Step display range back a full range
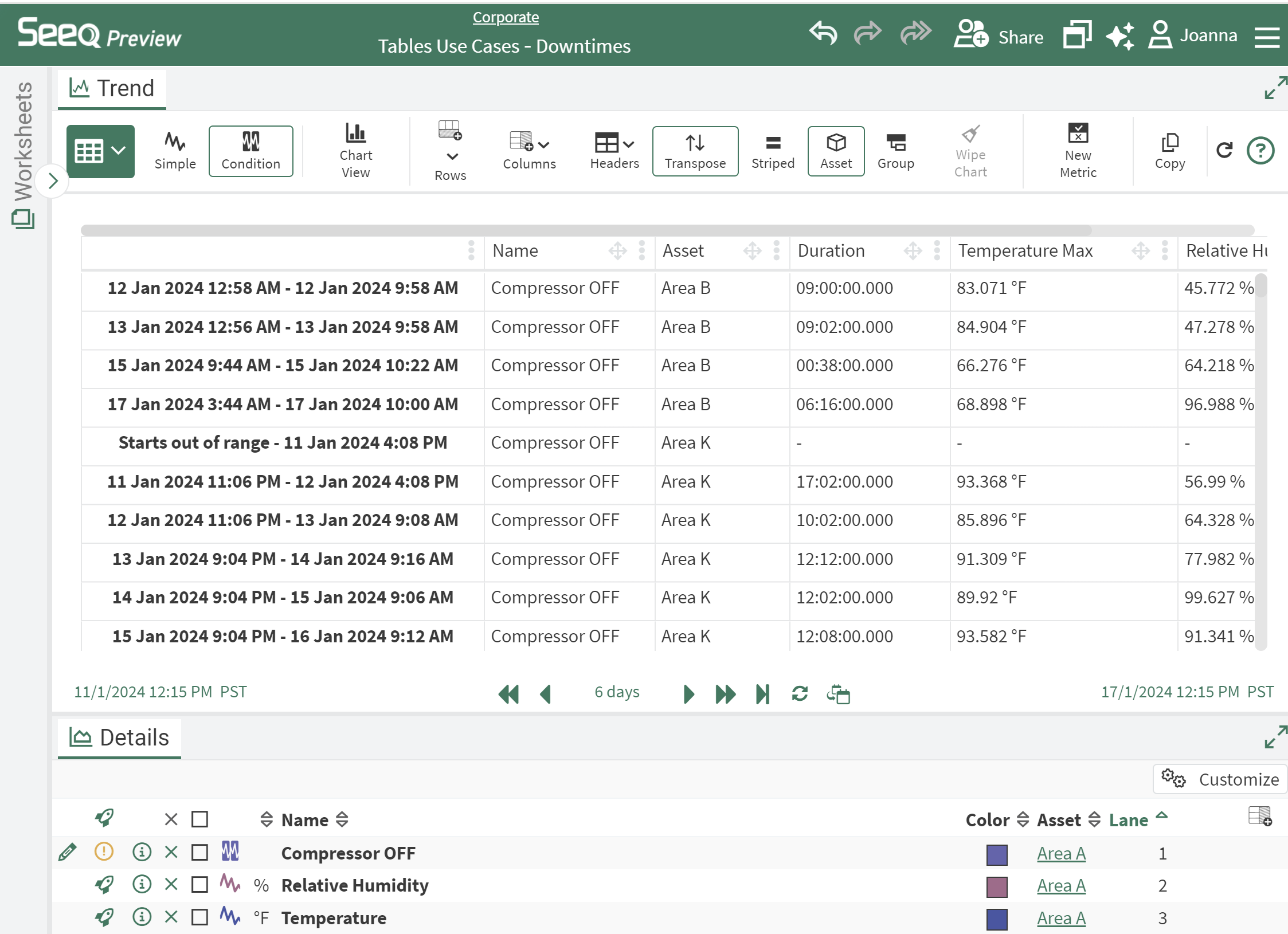 coord(508,694)
